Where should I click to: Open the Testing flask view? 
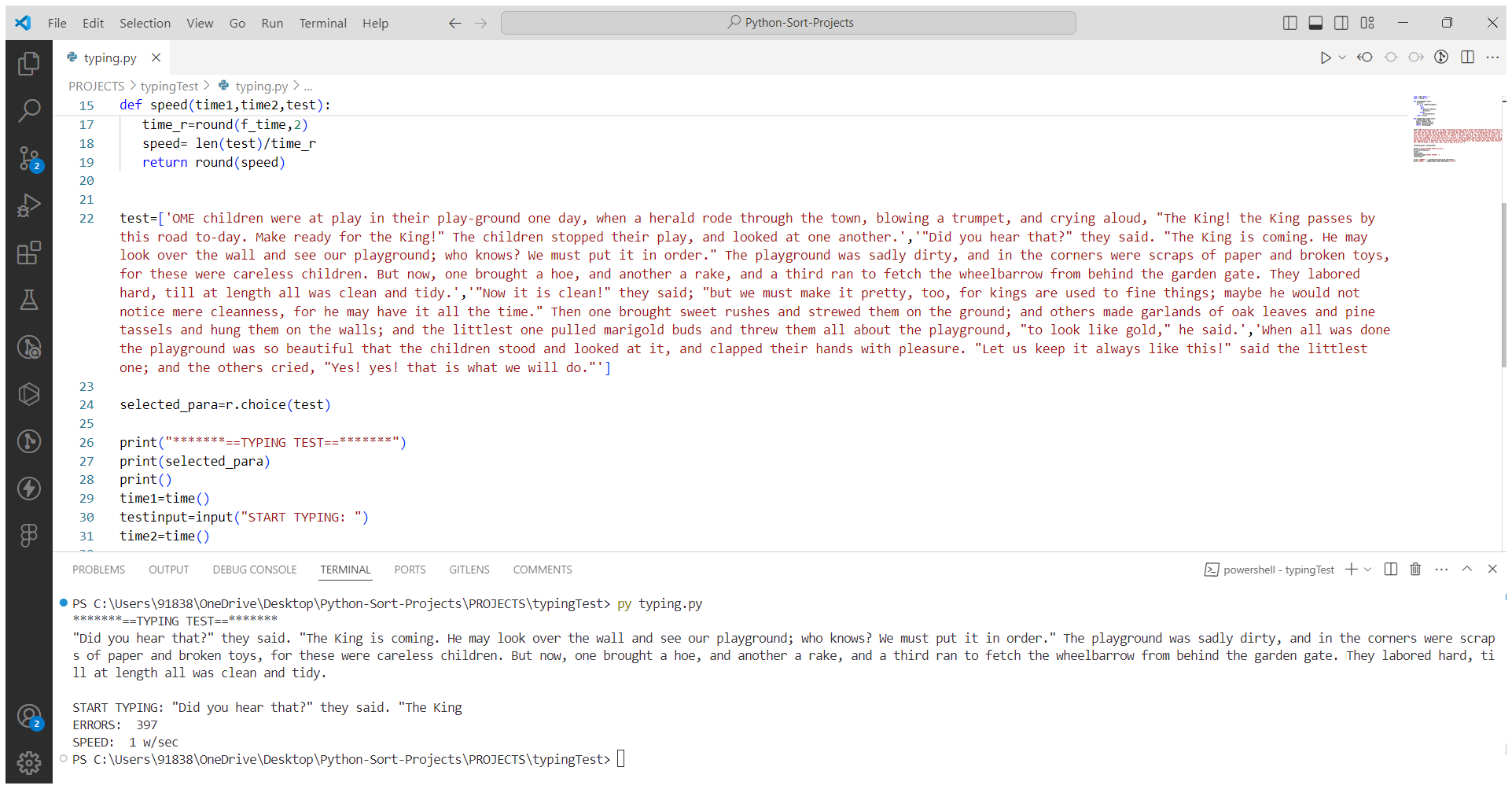pyautogui.click(x=29, y=300)
